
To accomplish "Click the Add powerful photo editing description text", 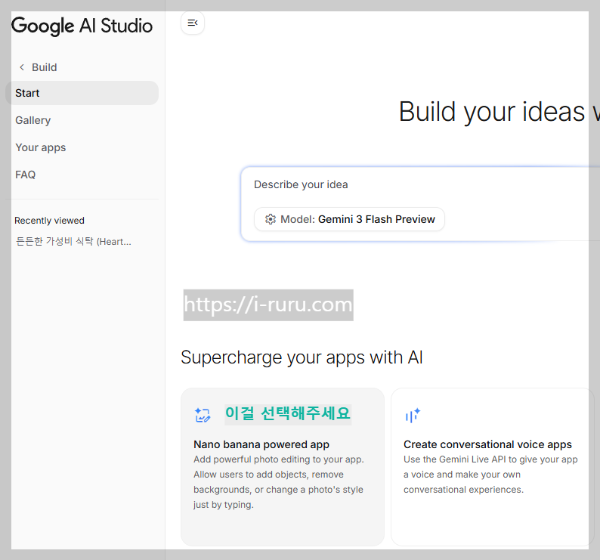I will coord(279,482).
